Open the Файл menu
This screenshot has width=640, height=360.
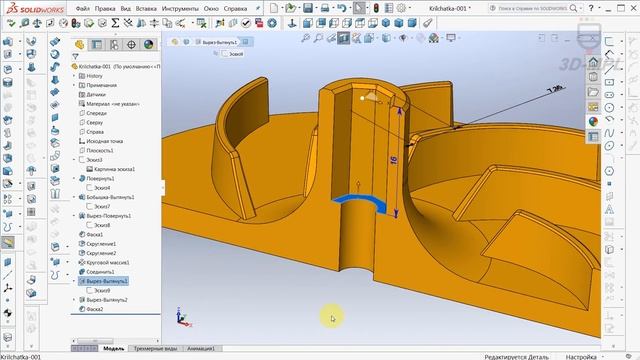pos(82,8)
